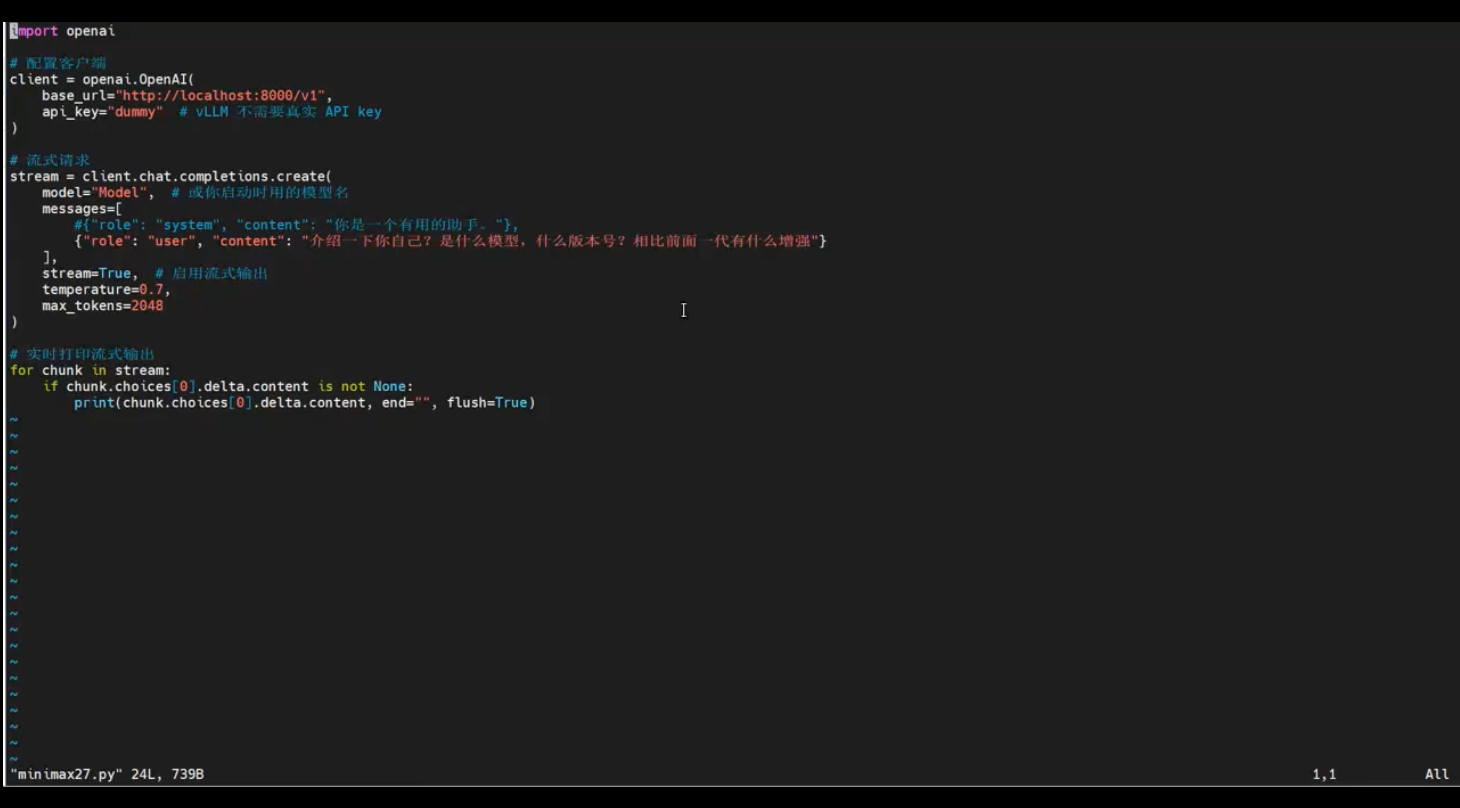Click the 1,1 cursor position indicator
1460x808 pixels.
pyautogui.click(x=1324, y=774)
